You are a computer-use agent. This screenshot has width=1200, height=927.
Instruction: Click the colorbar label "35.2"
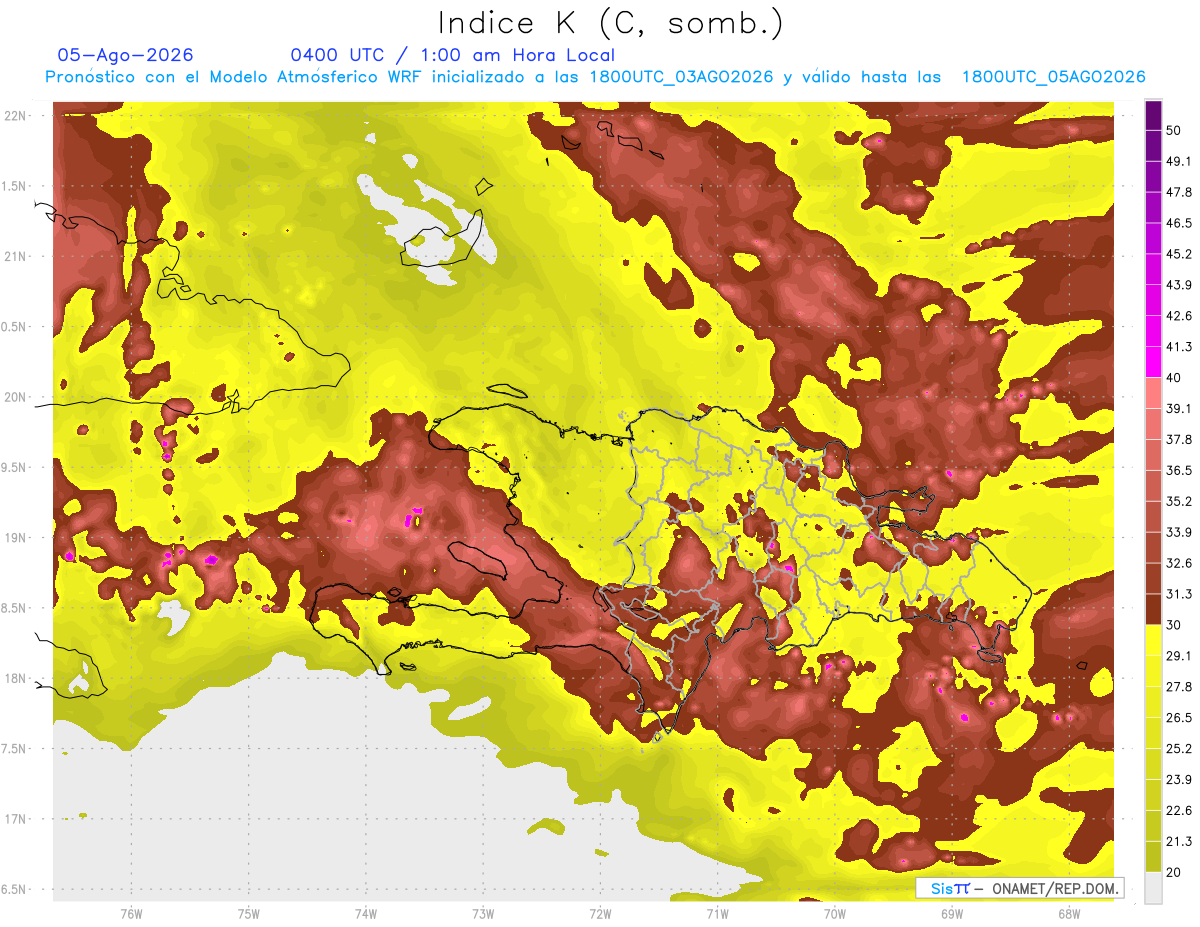click(x=1179, y=501)
